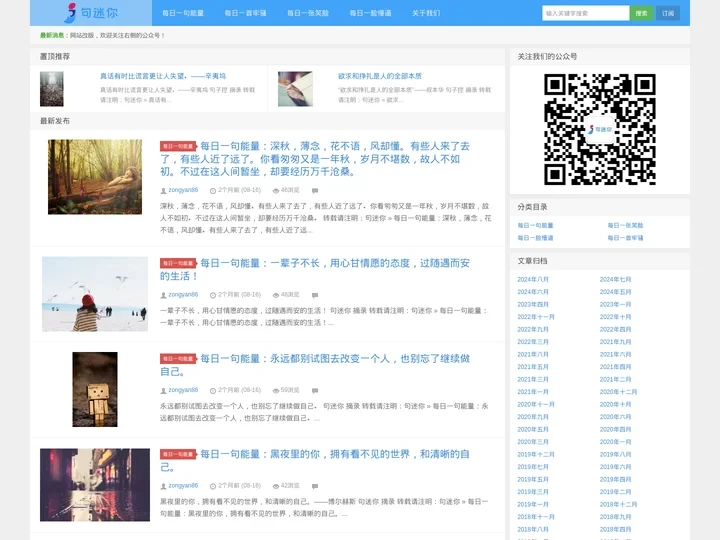Open article titled 永远都别试图去改变一个人
The image size is (720, 540).
click(315, 365)
